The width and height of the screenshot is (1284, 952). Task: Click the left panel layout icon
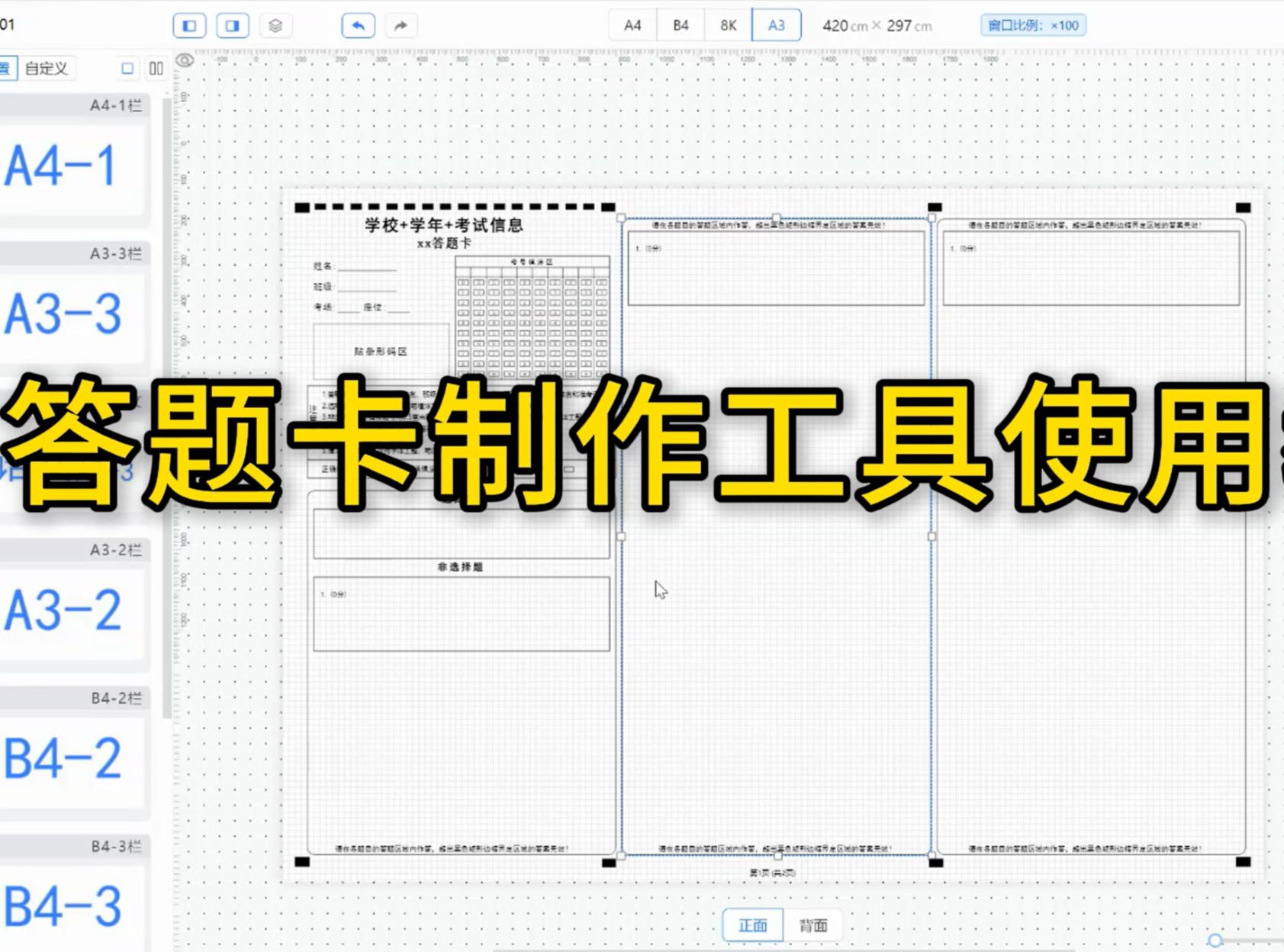point(188,25)
